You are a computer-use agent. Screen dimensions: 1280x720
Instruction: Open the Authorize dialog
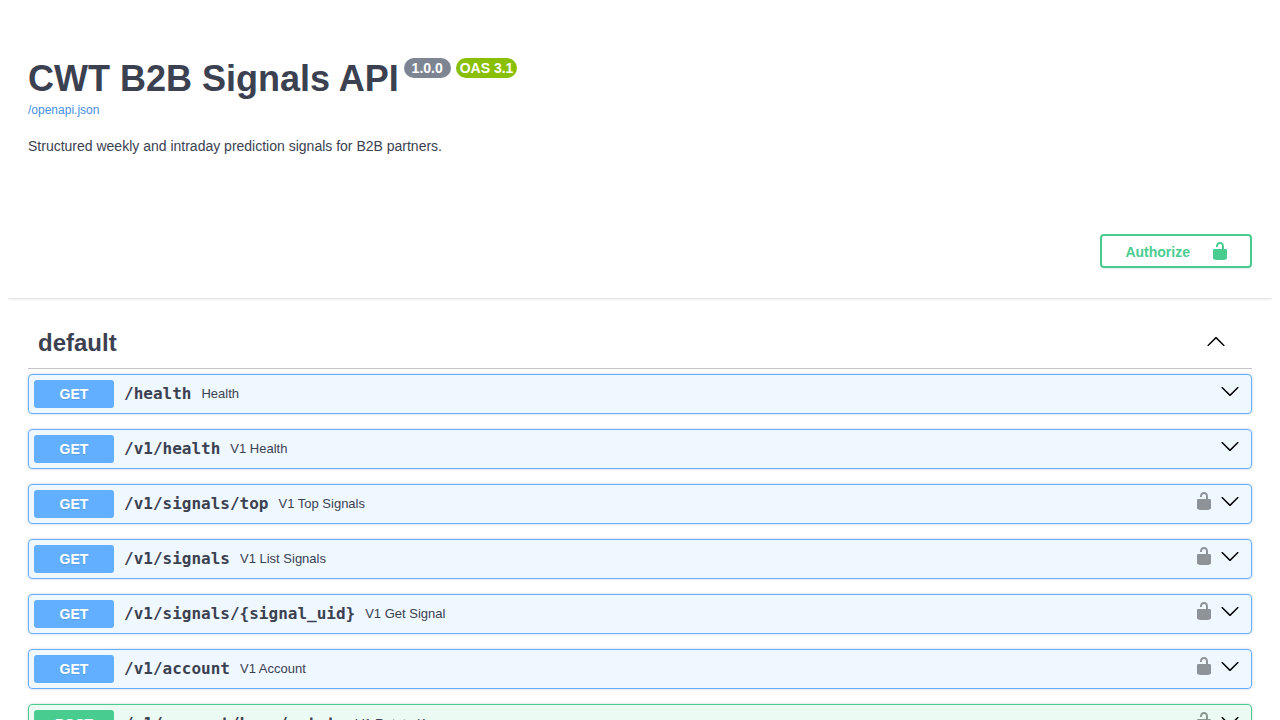1176,251
